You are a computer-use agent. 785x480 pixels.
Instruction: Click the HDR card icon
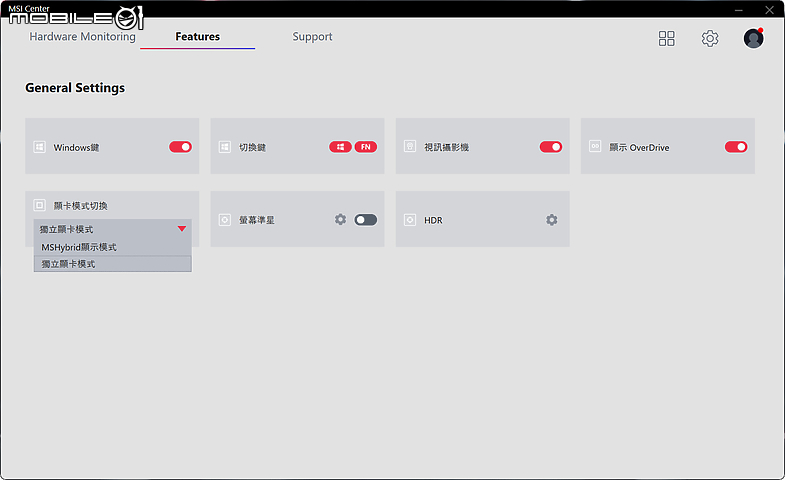410,220
